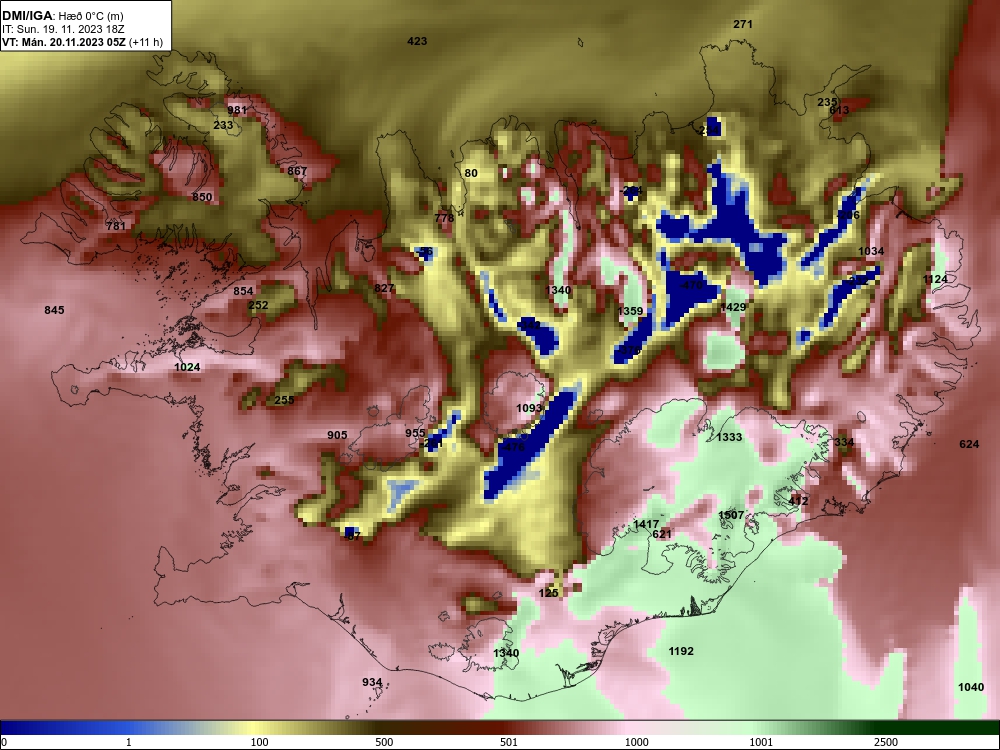Click the legend label '500'
This screenshot has height=750, width=1000.
point(384,742)
